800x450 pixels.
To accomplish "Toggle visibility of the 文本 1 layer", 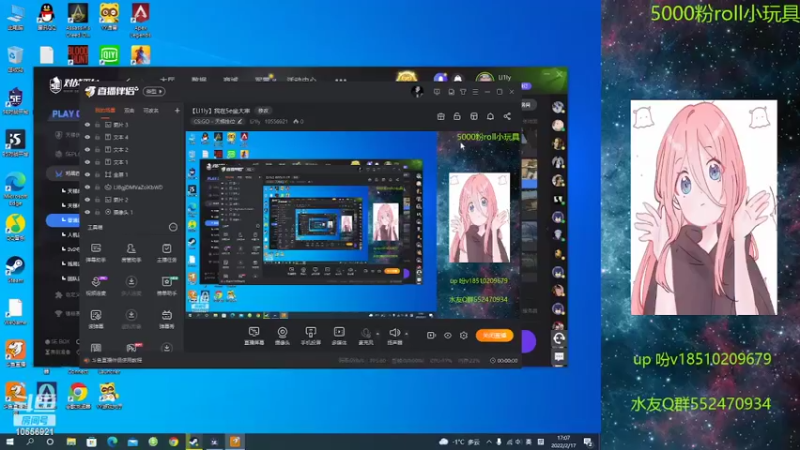I will coord(87,162).
